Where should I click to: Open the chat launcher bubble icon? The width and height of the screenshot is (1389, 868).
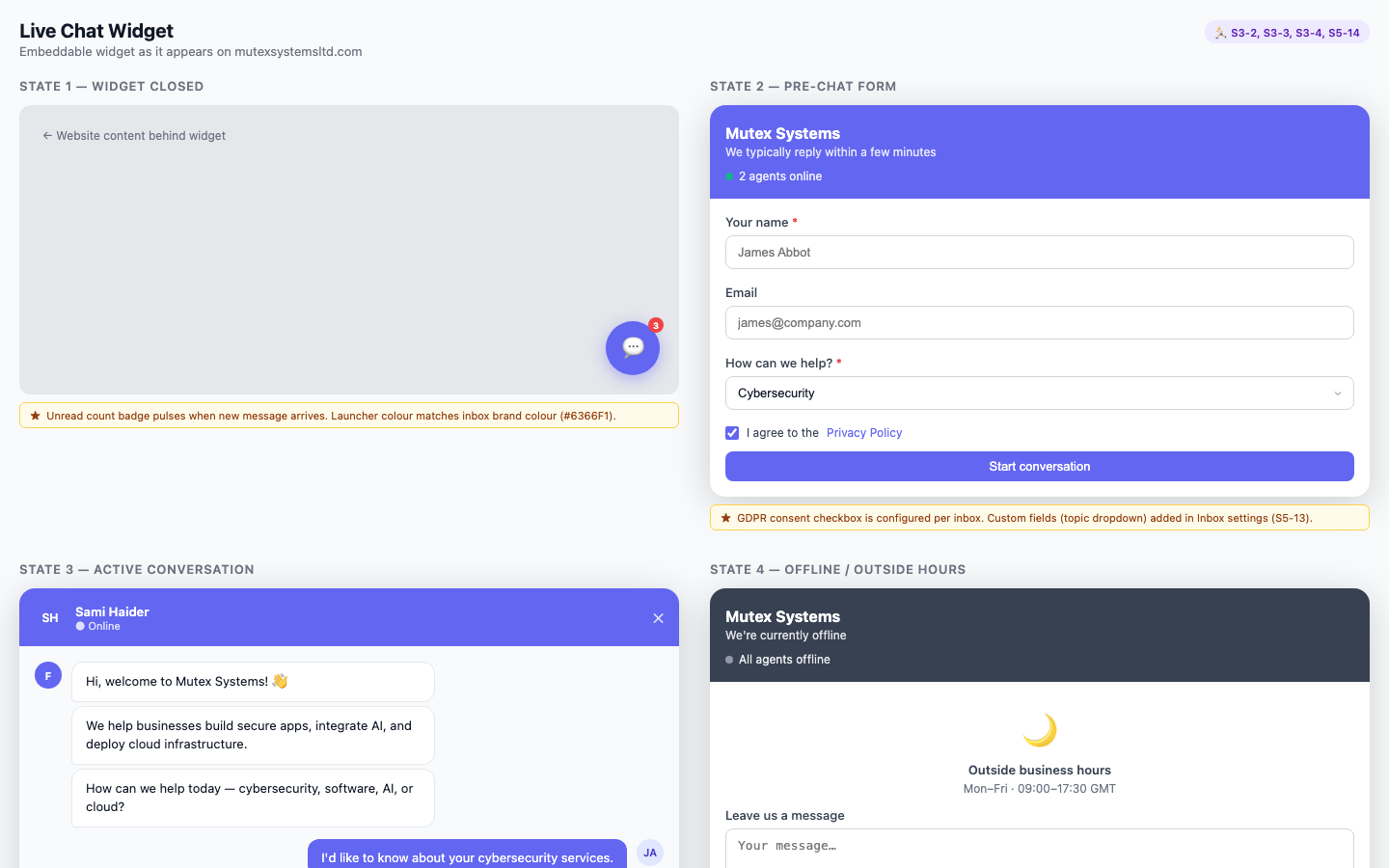click(x=633, y=348)
